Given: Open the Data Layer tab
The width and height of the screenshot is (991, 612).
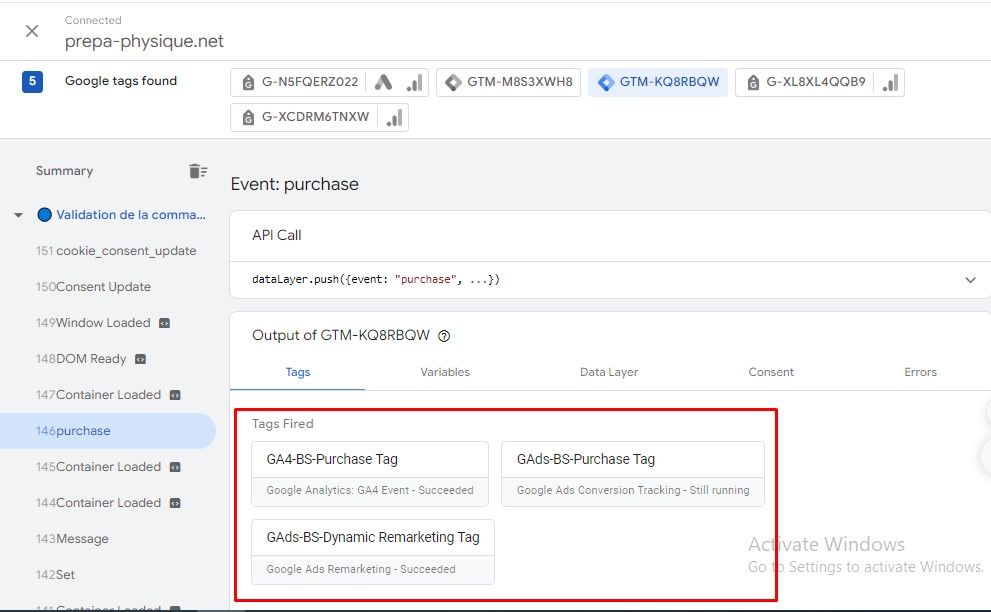Looking at the screenshot, I should [x=609, y=372].
